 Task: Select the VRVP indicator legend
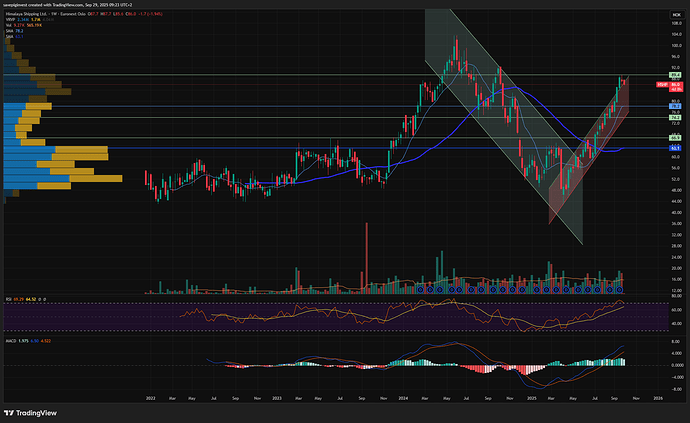tap(12, 18)
